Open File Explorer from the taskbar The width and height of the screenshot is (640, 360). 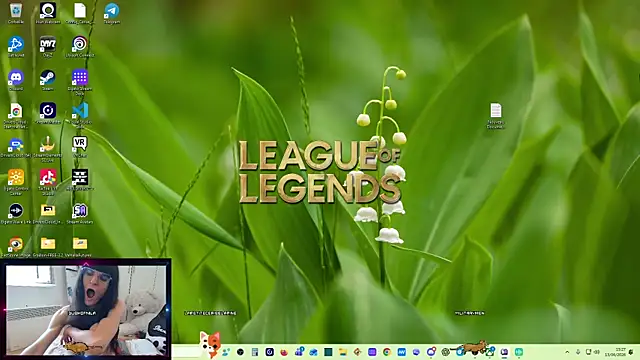(342, 352)
